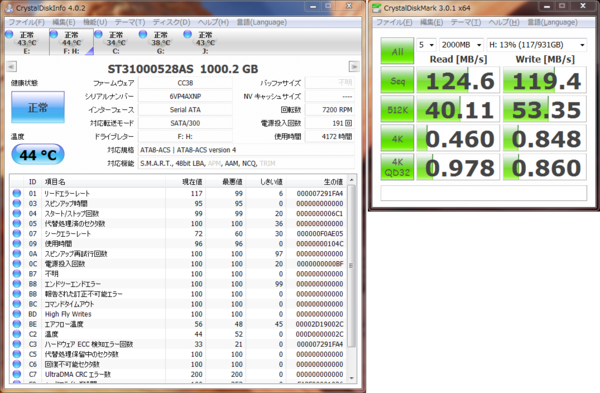This screenshot has width=600, height=393.
Task: Click interface value Serial ATA
Action: pos(185,110)
